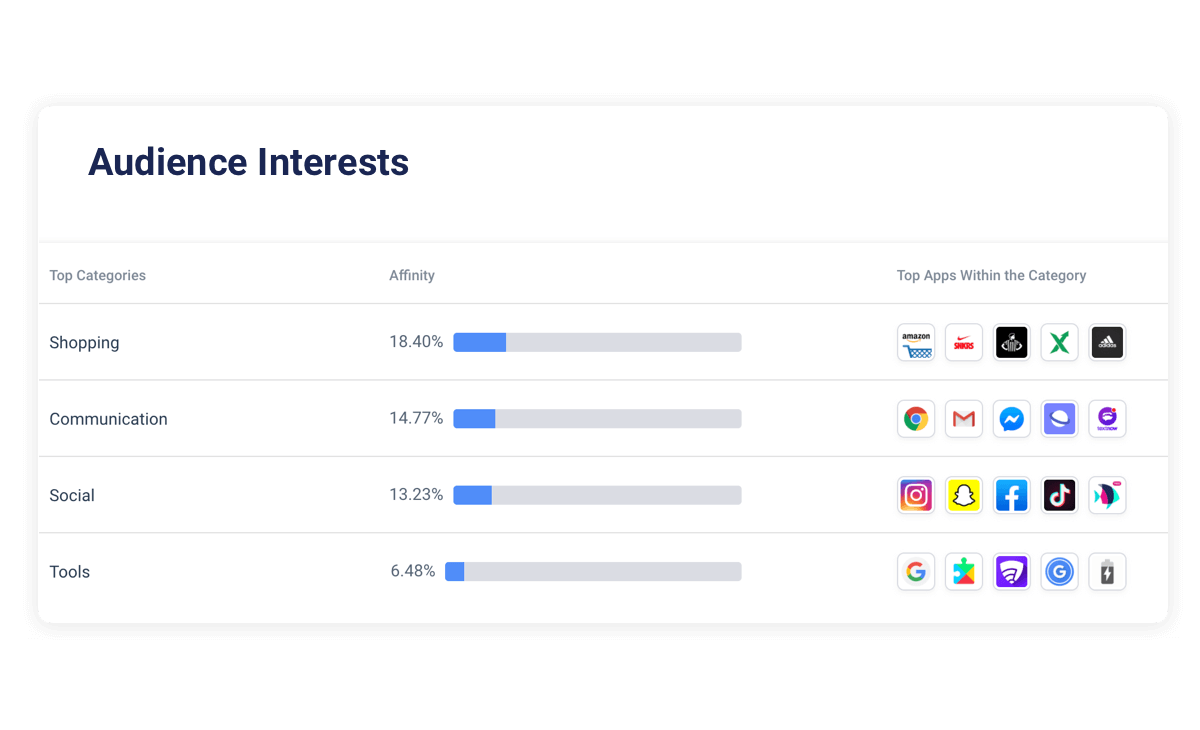The width and height of the screenshot is (1200, 730).
Task: Click the Nike SNKRS app icon
Action: [x=964, y=342]
